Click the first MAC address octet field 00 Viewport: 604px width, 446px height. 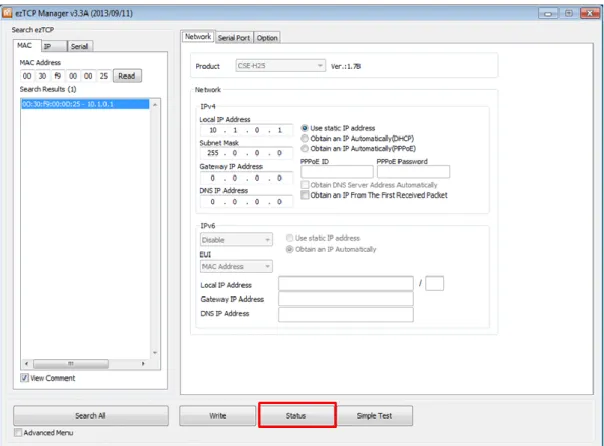click(x=27, y=76)
